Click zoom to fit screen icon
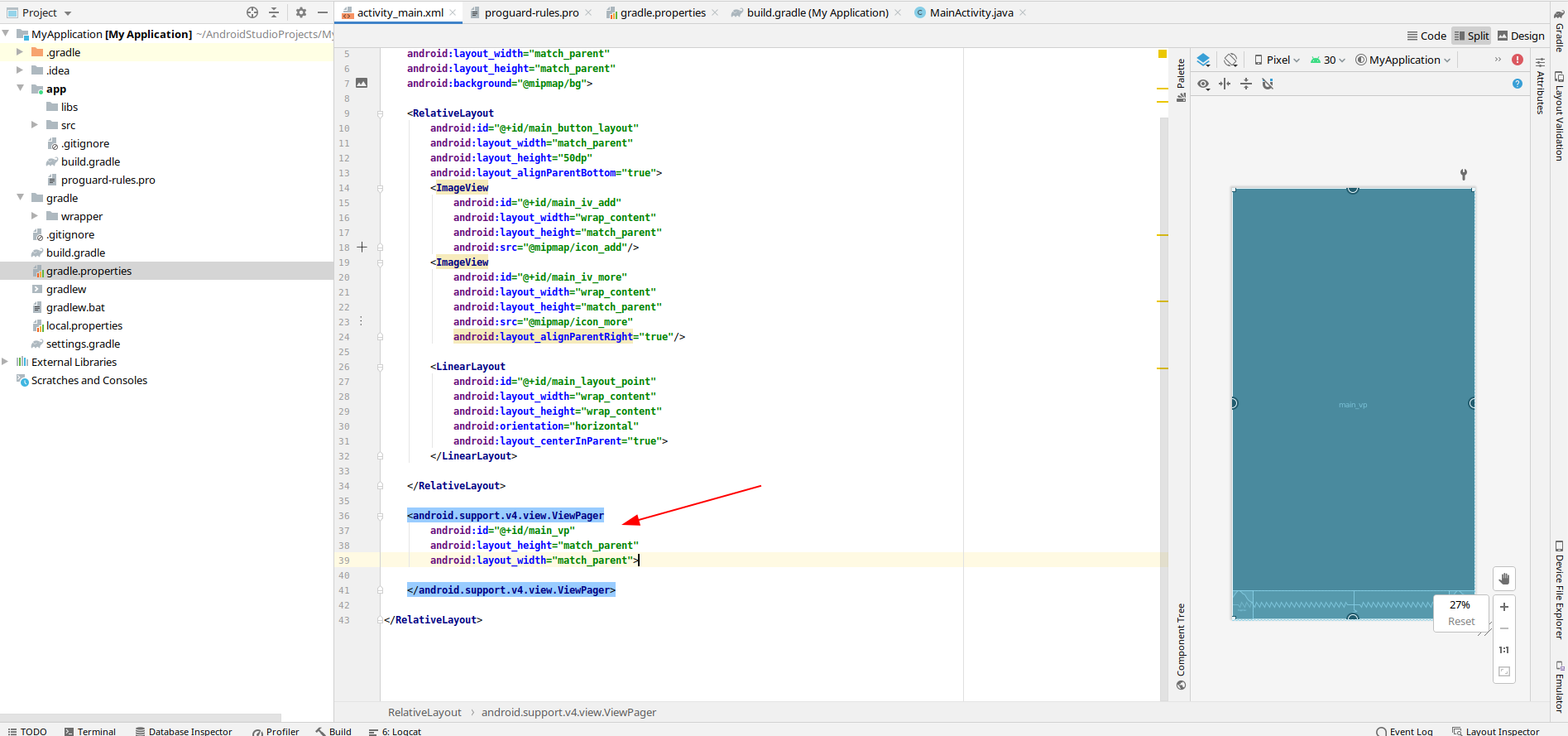1568x736 pixels. pos(1504,671)
